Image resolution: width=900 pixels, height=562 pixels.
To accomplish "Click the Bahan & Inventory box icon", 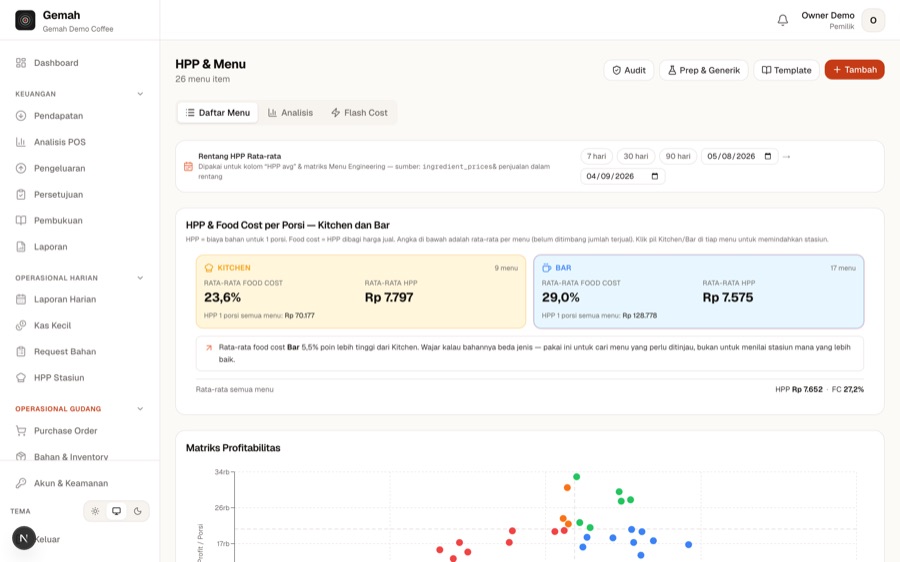I will [21, 456].
